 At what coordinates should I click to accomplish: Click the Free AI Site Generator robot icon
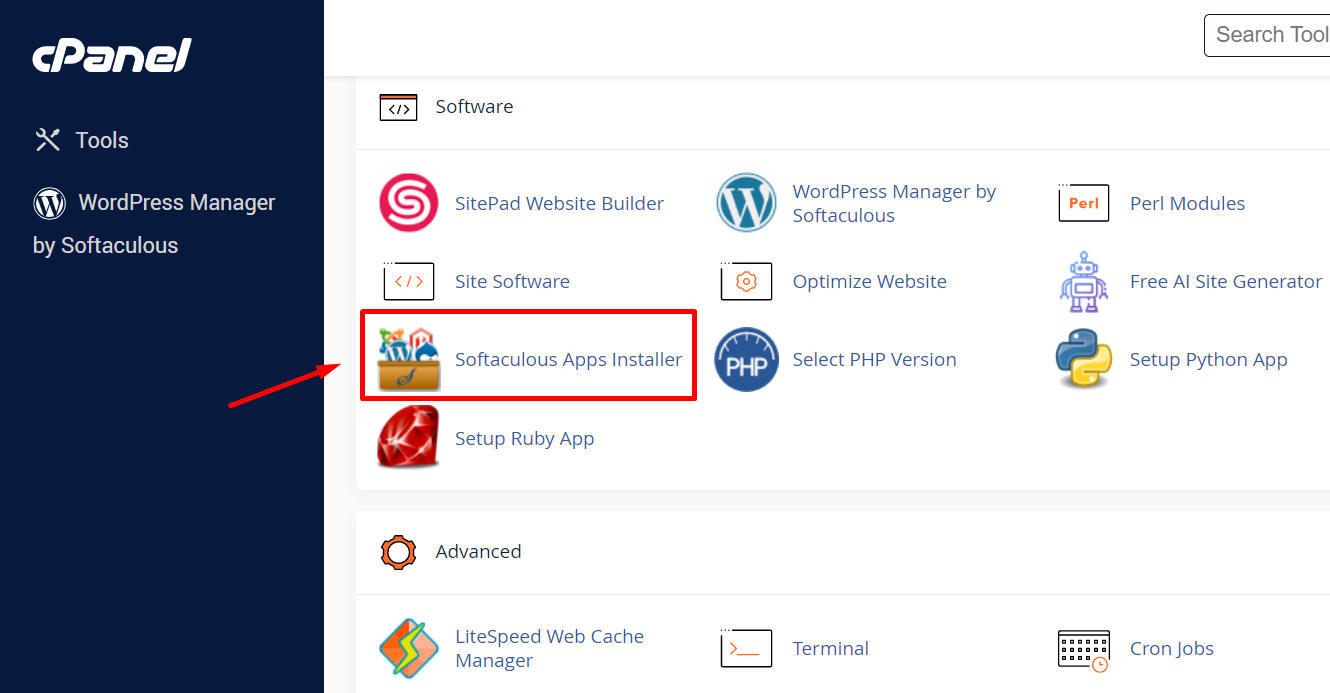point(1084,281)
